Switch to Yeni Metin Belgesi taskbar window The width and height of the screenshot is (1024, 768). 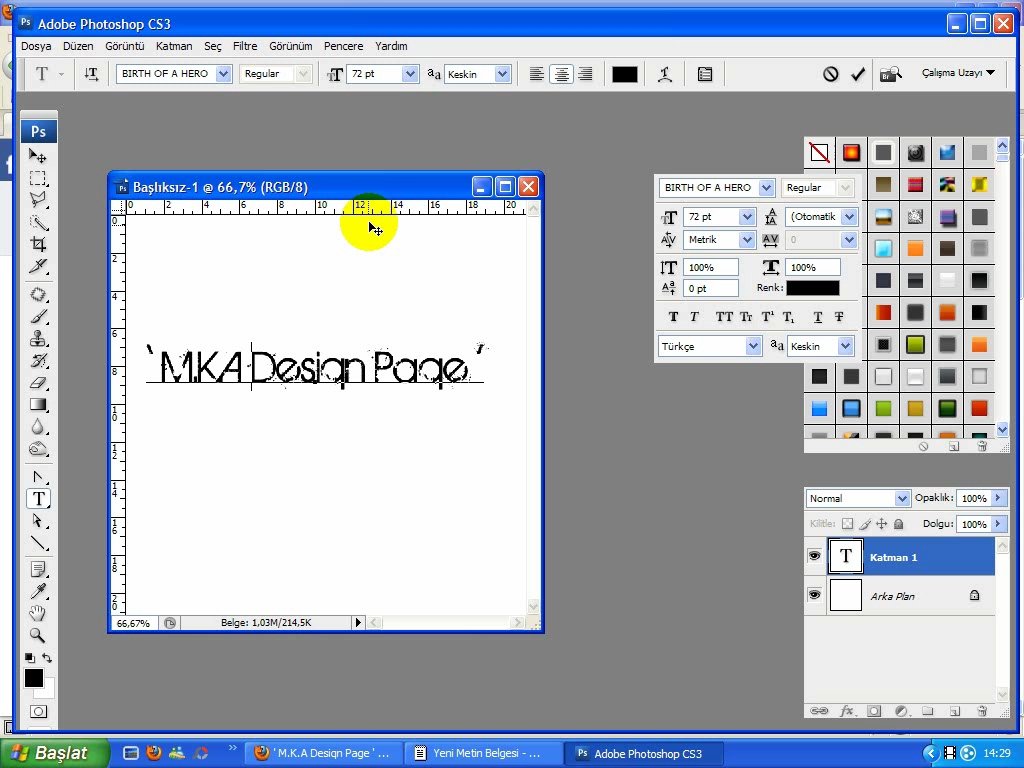482,753
